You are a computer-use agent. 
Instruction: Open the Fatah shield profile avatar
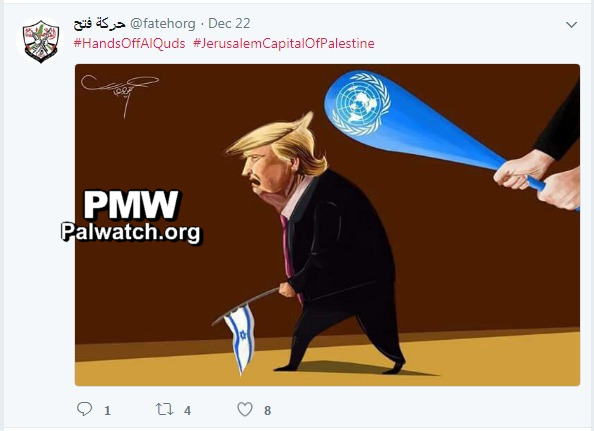(x=41, y=41)
